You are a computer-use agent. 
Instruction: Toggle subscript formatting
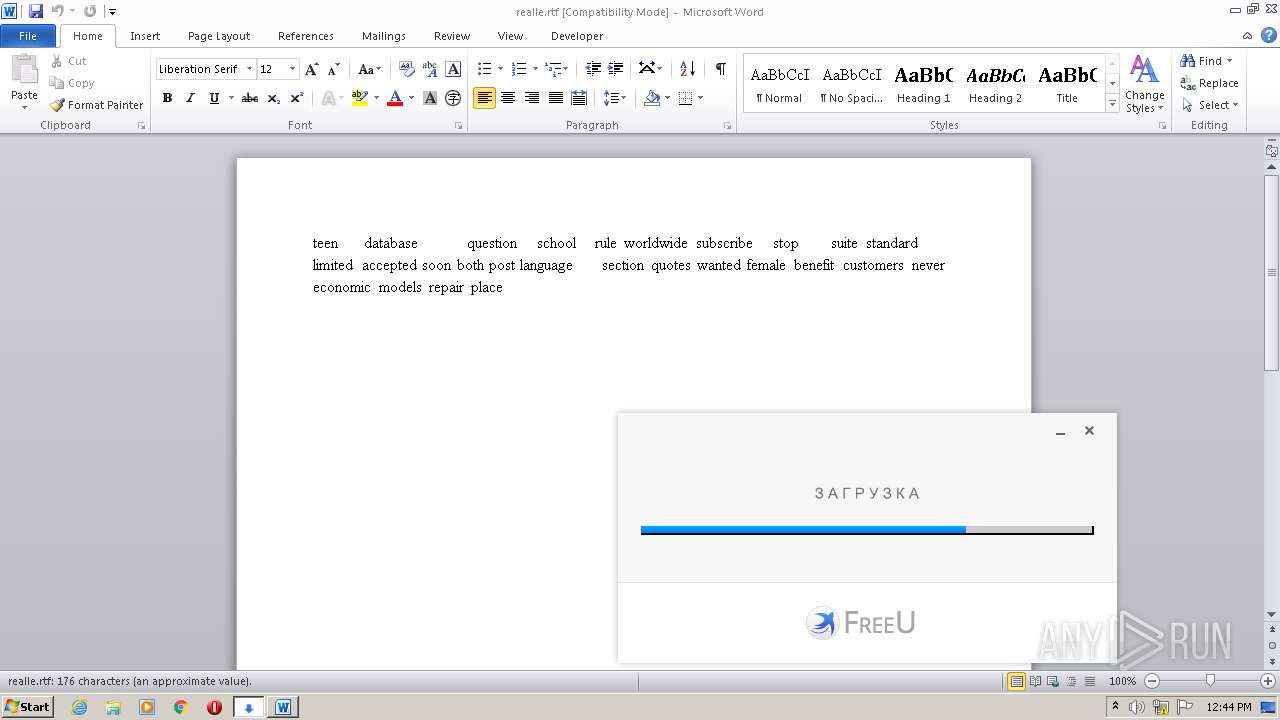(x=273, y=98)
